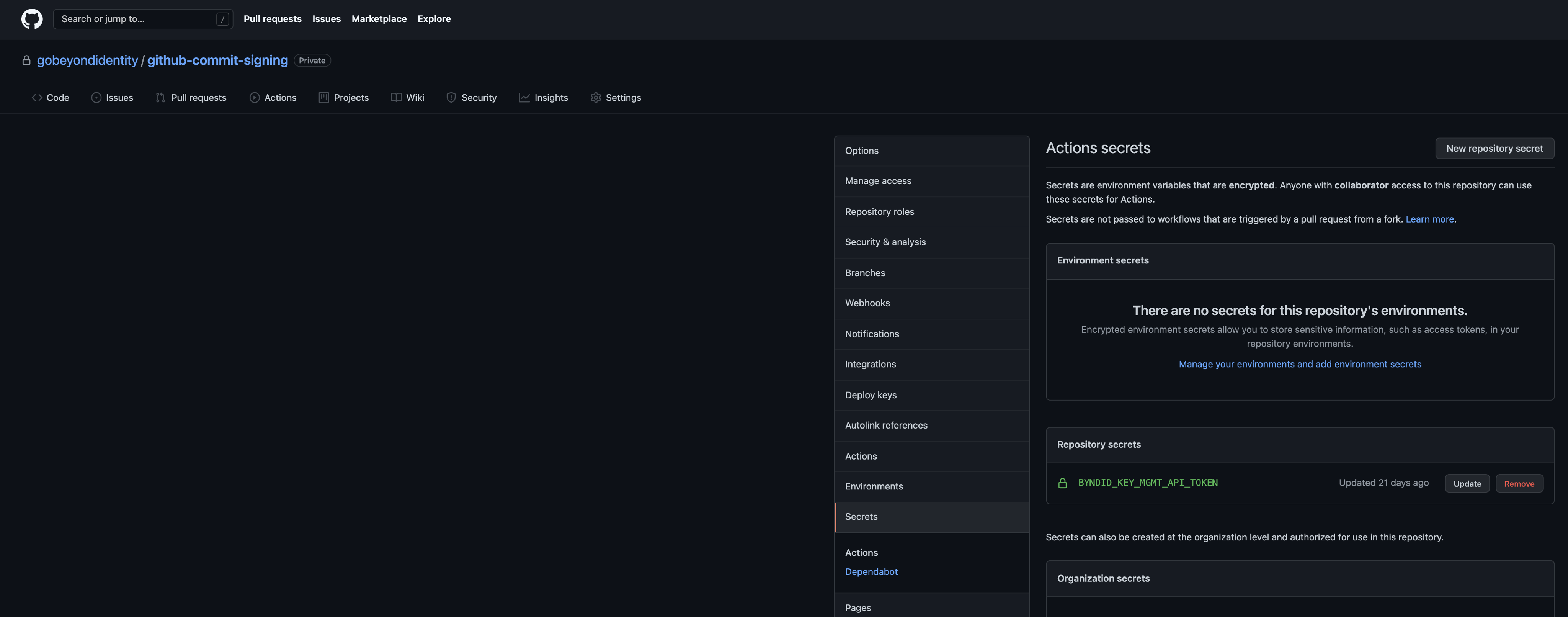Viewport: 1568px width, 617px height.
Task: Select Actions under the Secrets submenu
Action: (861, 553)
